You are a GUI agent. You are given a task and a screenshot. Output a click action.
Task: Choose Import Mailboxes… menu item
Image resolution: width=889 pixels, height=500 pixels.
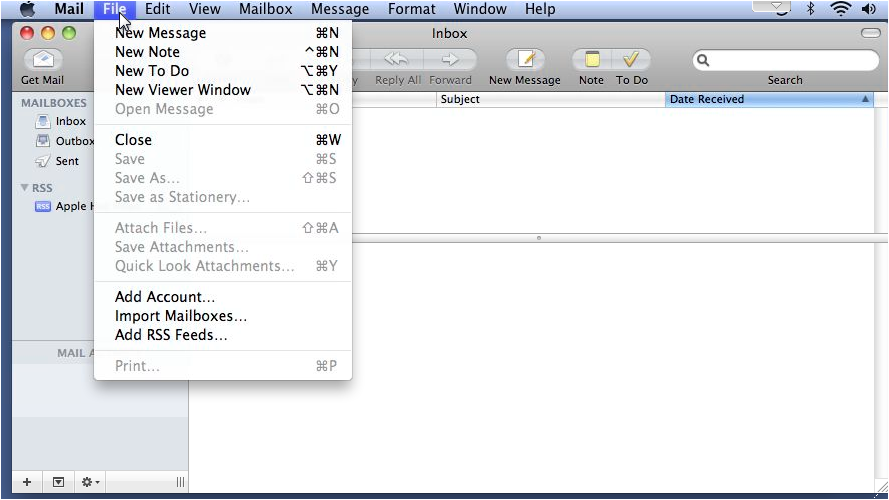tap(223, 316)
